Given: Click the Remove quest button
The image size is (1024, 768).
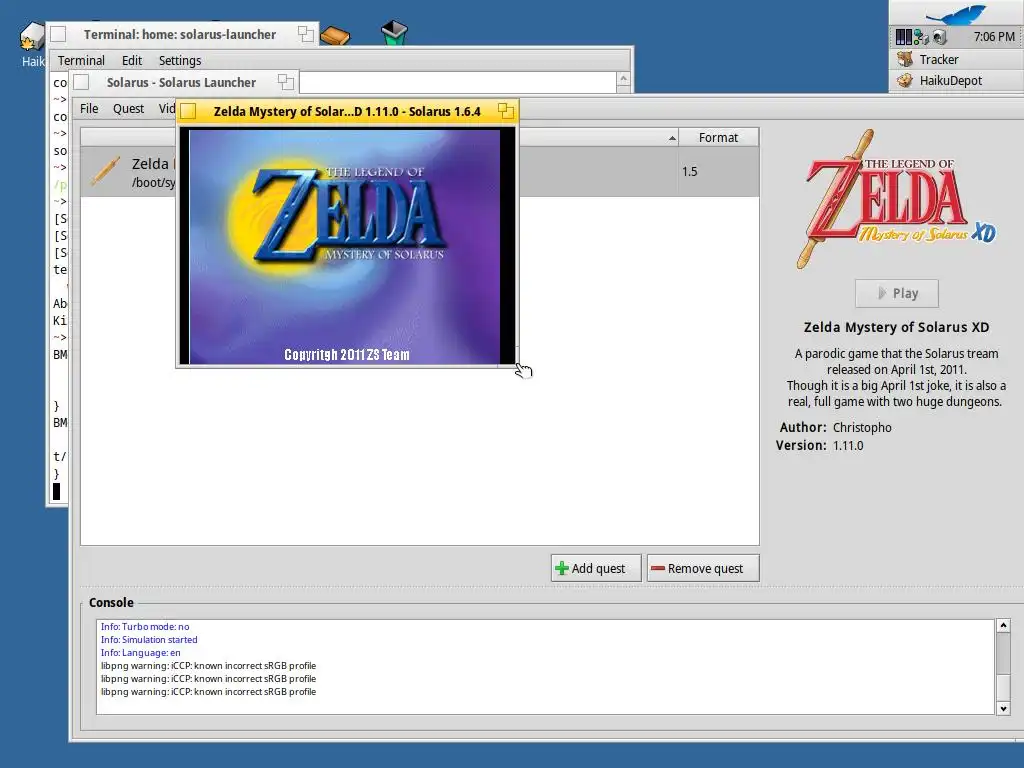Looking at the screenshot, I should point(703,568).
